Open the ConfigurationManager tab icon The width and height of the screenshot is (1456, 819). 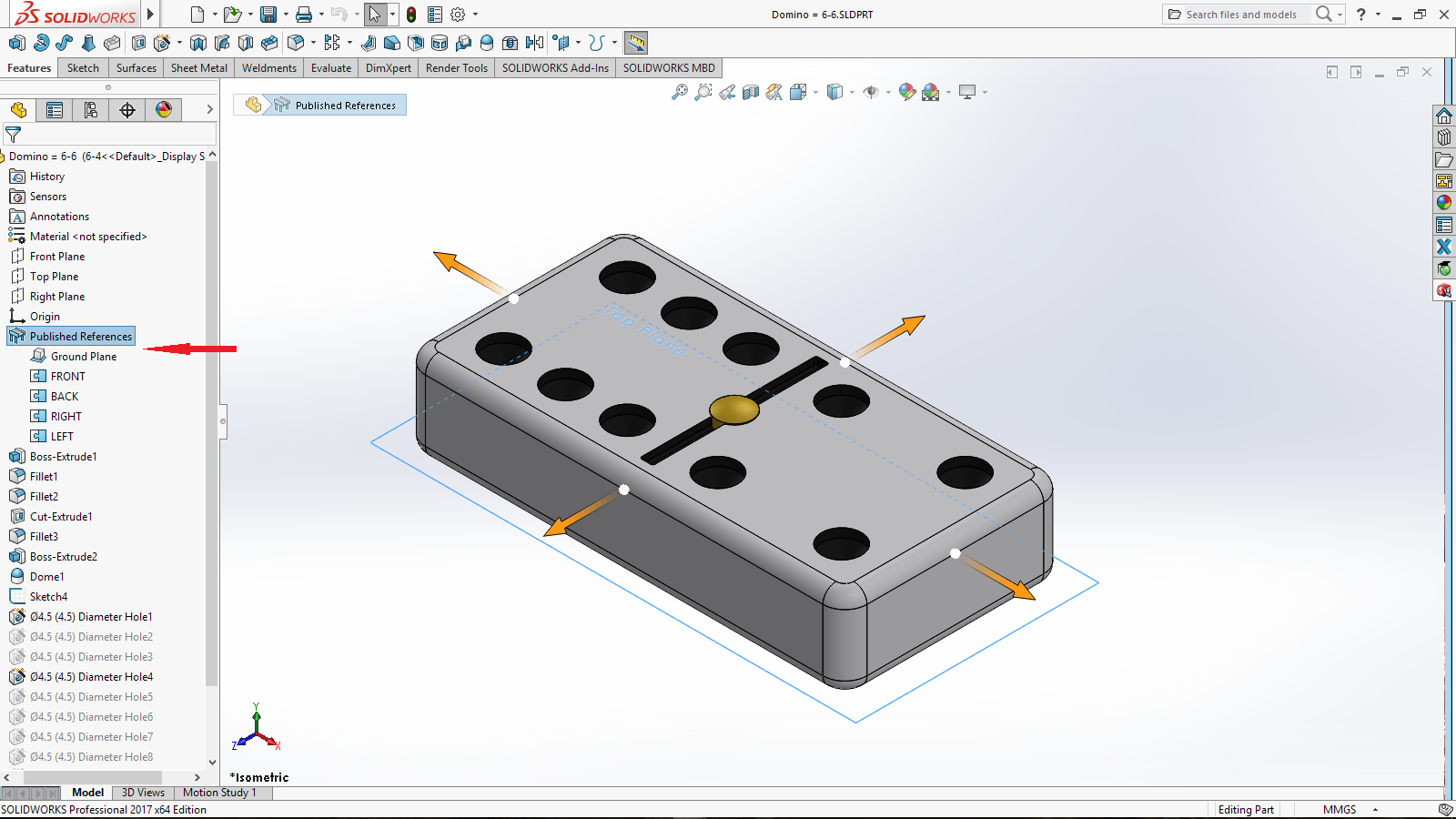91,110
